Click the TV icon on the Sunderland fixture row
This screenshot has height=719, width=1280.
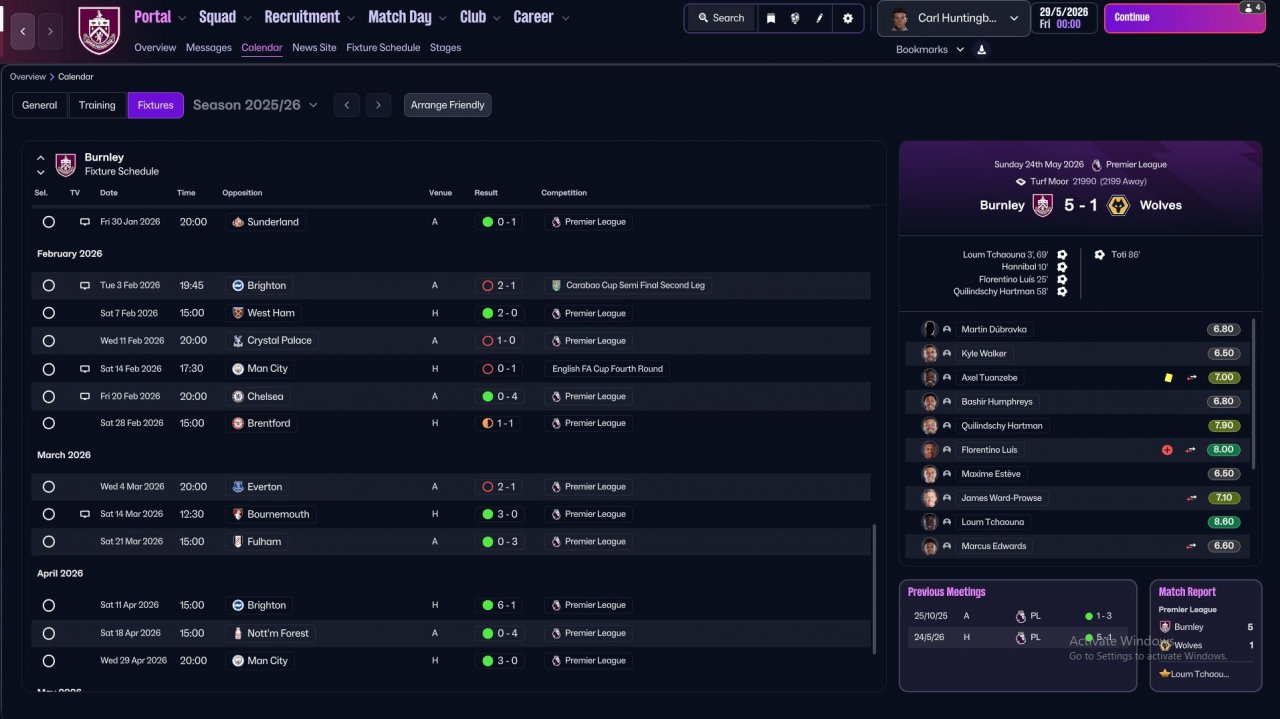pos(85,222)
